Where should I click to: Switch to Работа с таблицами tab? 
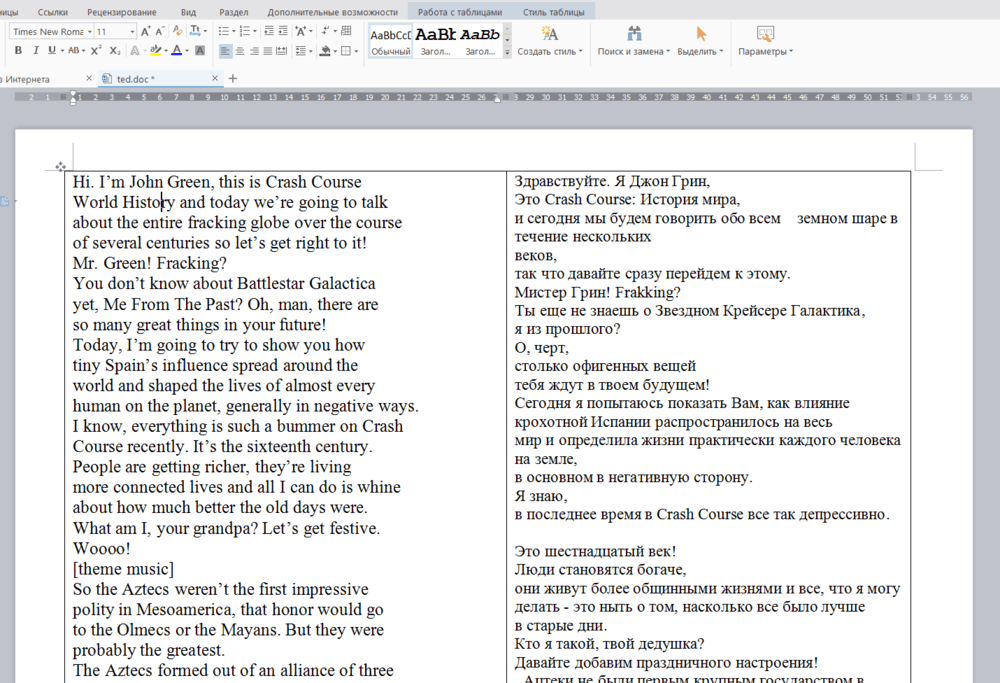pyautogui.click(x=460, y=12)
